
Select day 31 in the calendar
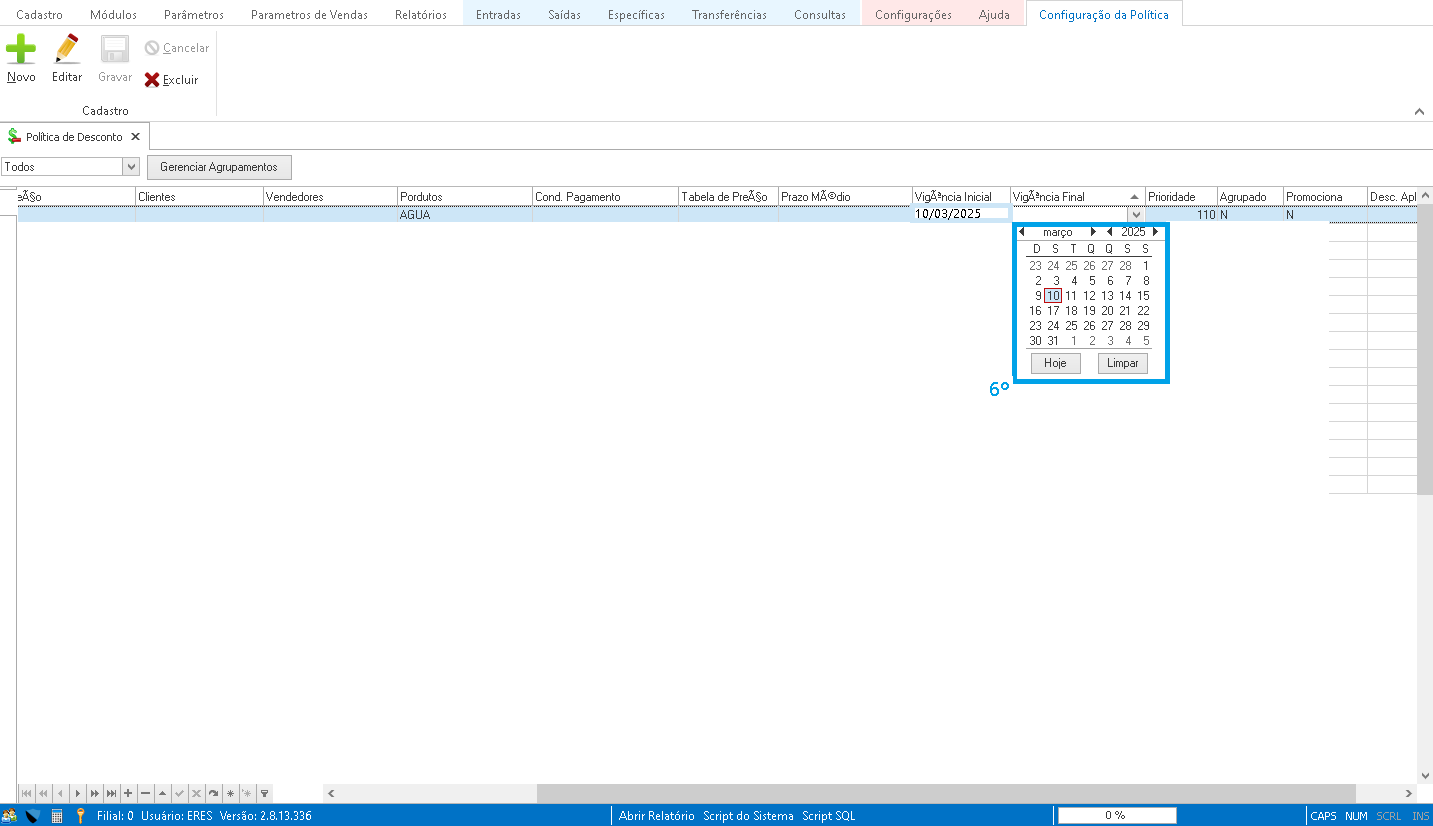pyautogui.click(x=1053, y=341)
